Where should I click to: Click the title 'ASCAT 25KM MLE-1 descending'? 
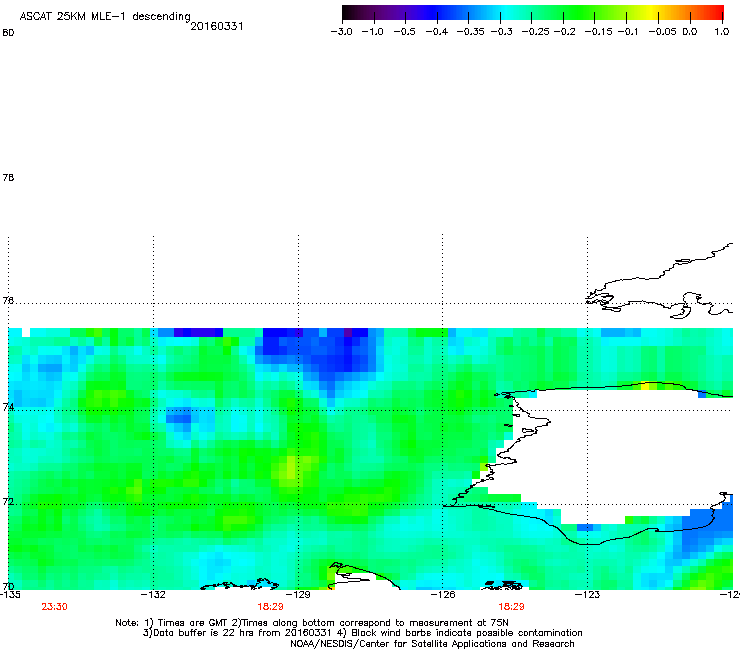[105, 17]
